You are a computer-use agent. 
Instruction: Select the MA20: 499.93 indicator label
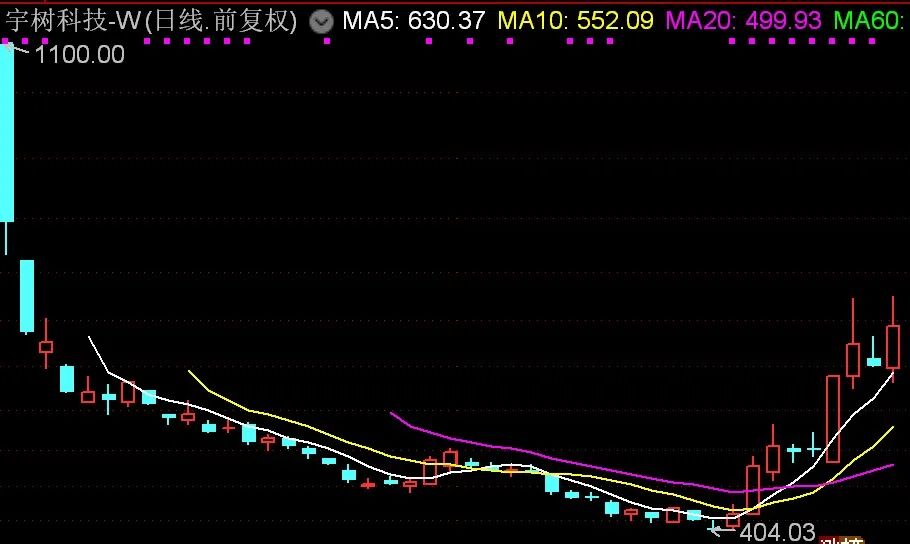pyautogui.click(x=743, y=21)
